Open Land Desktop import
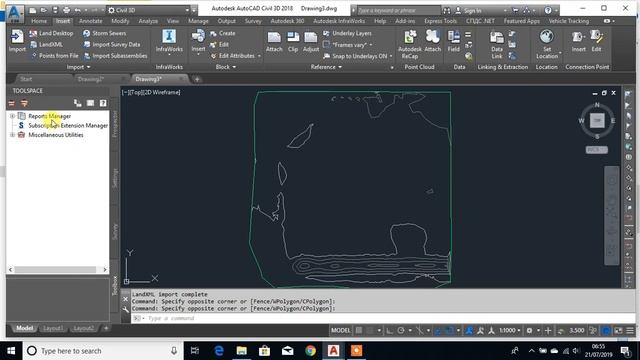This screenshot has height=360, width=640. [x=51, y=33]
